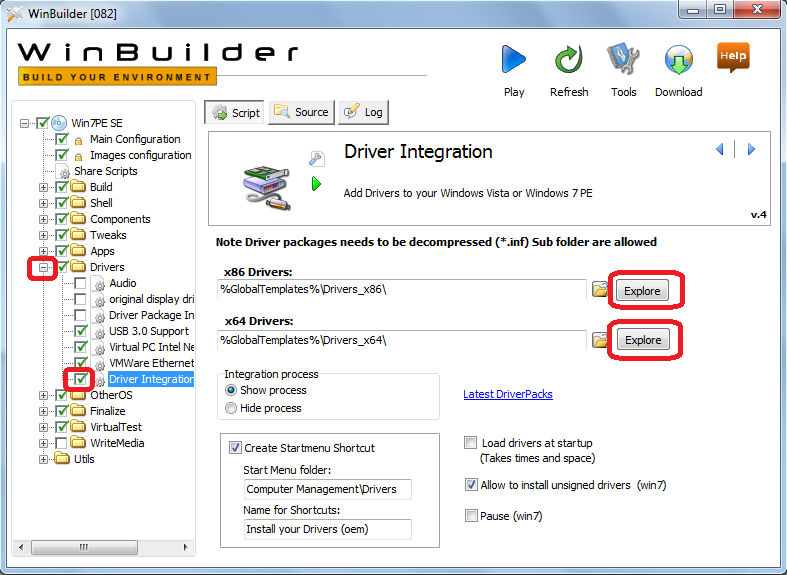Screen dimensions: 787x575
Task: Expand the Apps tree node
Action: 44,251
